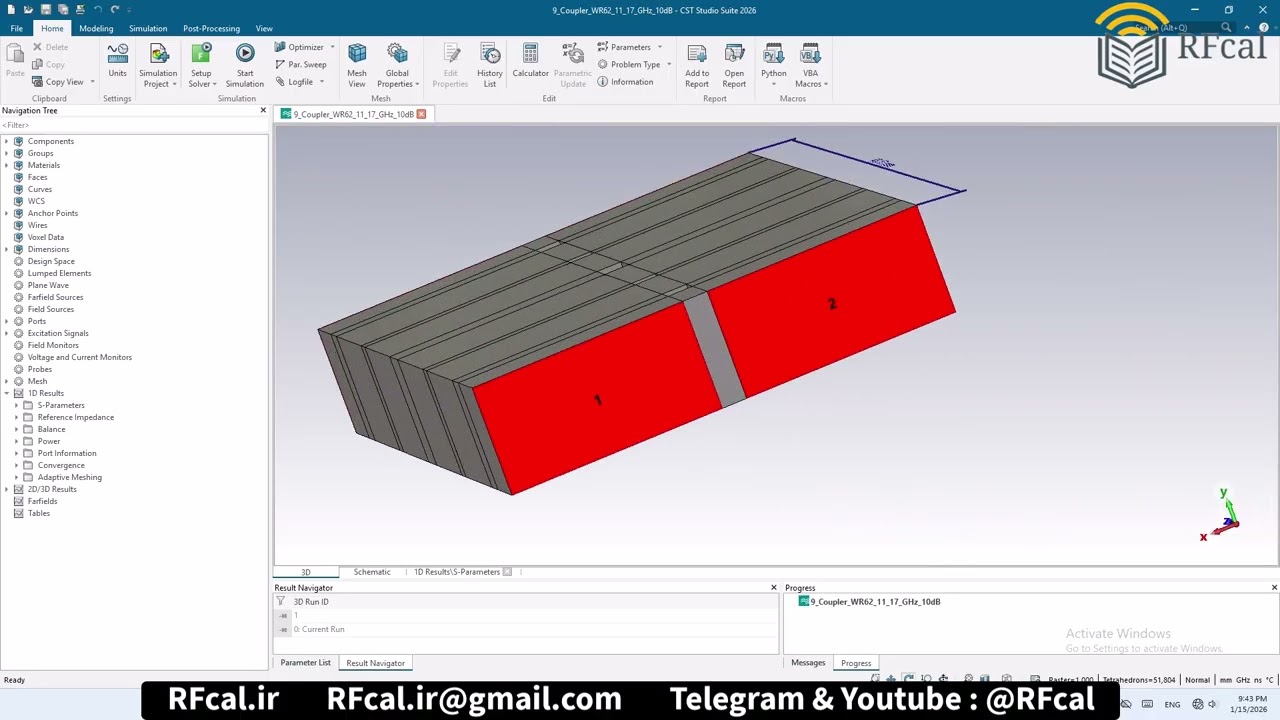Click Tetrahedrons=51,804 in the status bar
This screenshot has width=1280, height=720.
click(x=1139, y=680)
